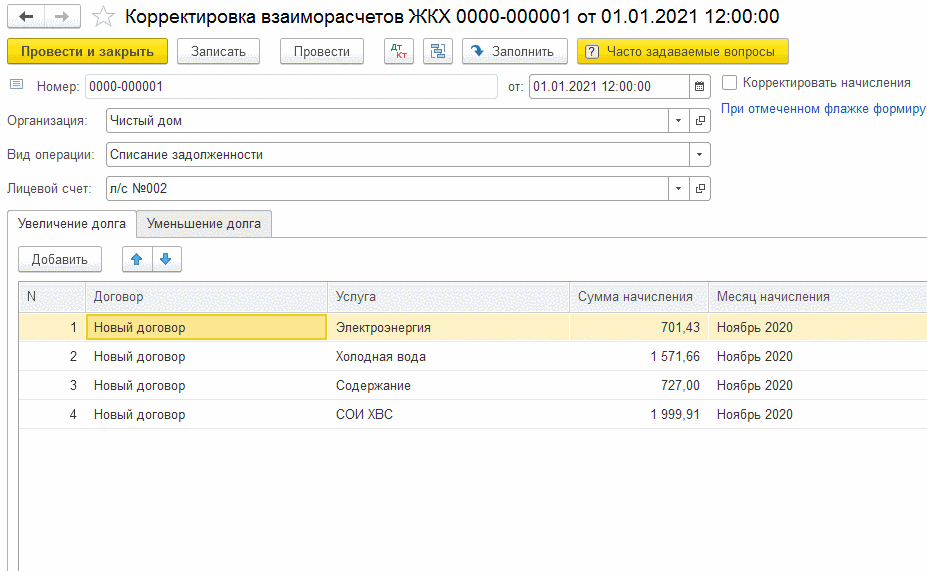Open Организация Чистый дом card
This screenshot has width=927, height=571.
[x=700, y=121]
